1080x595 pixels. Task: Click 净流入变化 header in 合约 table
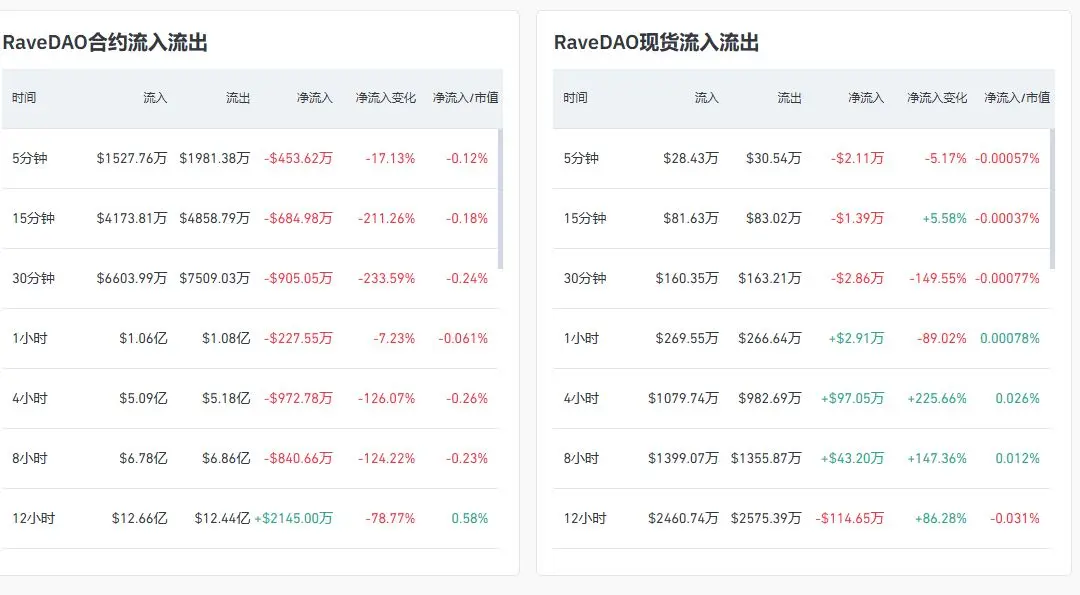(x=385, y=98)
